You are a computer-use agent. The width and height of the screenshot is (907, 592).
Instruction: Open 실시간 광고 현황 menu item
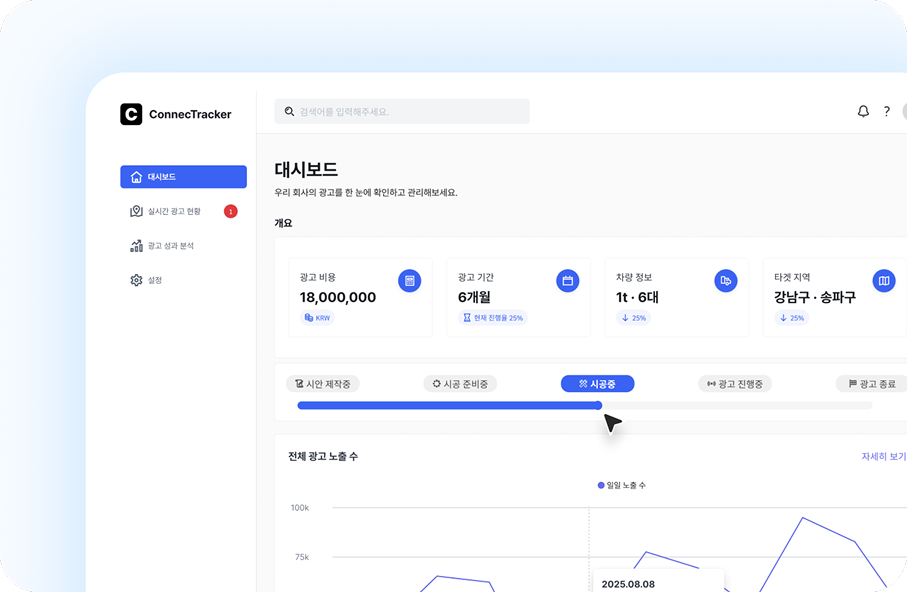[173, 211]
